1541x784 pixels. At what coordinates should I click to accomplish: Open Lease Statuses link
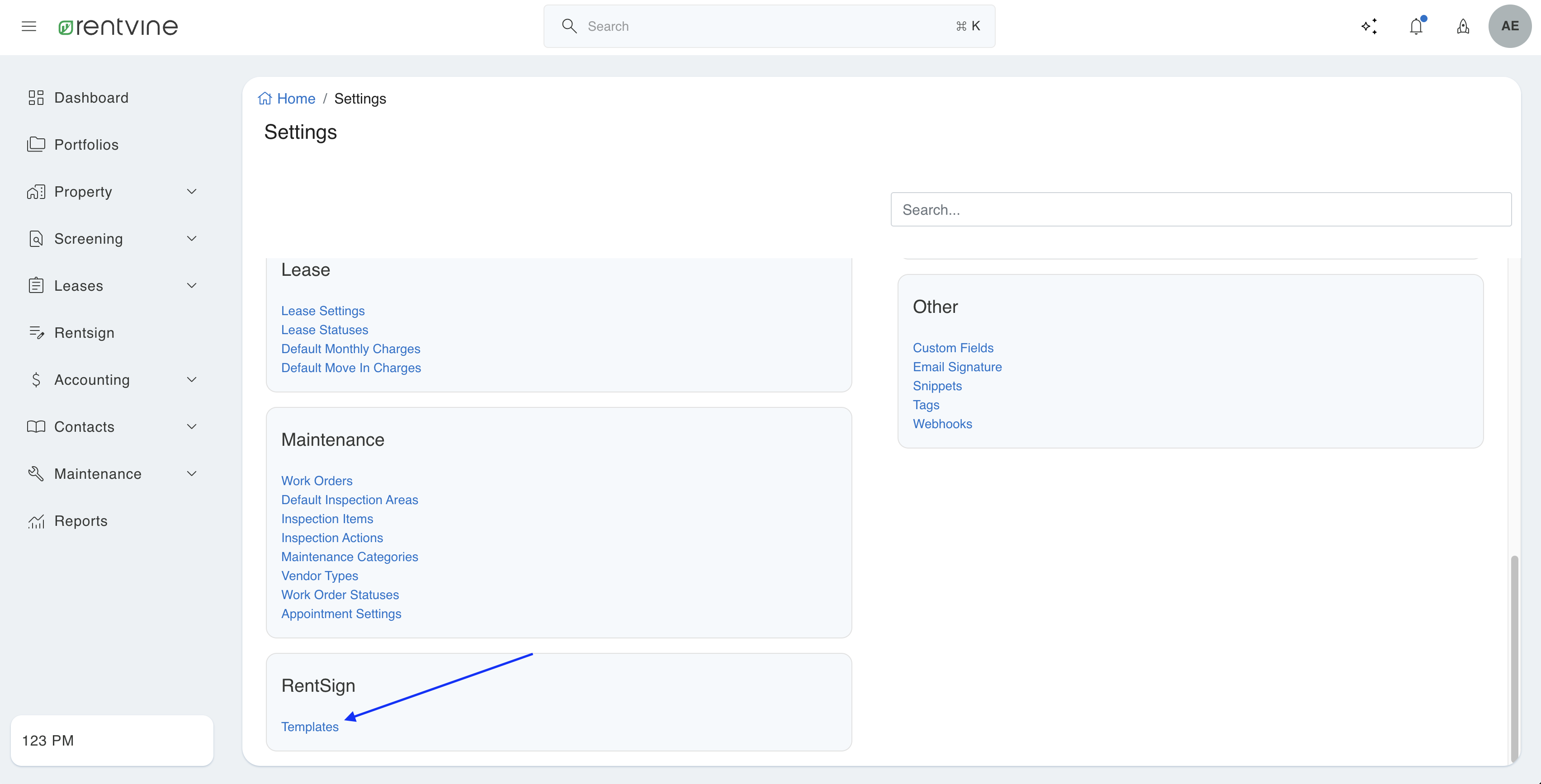click(x=324, y=330)
